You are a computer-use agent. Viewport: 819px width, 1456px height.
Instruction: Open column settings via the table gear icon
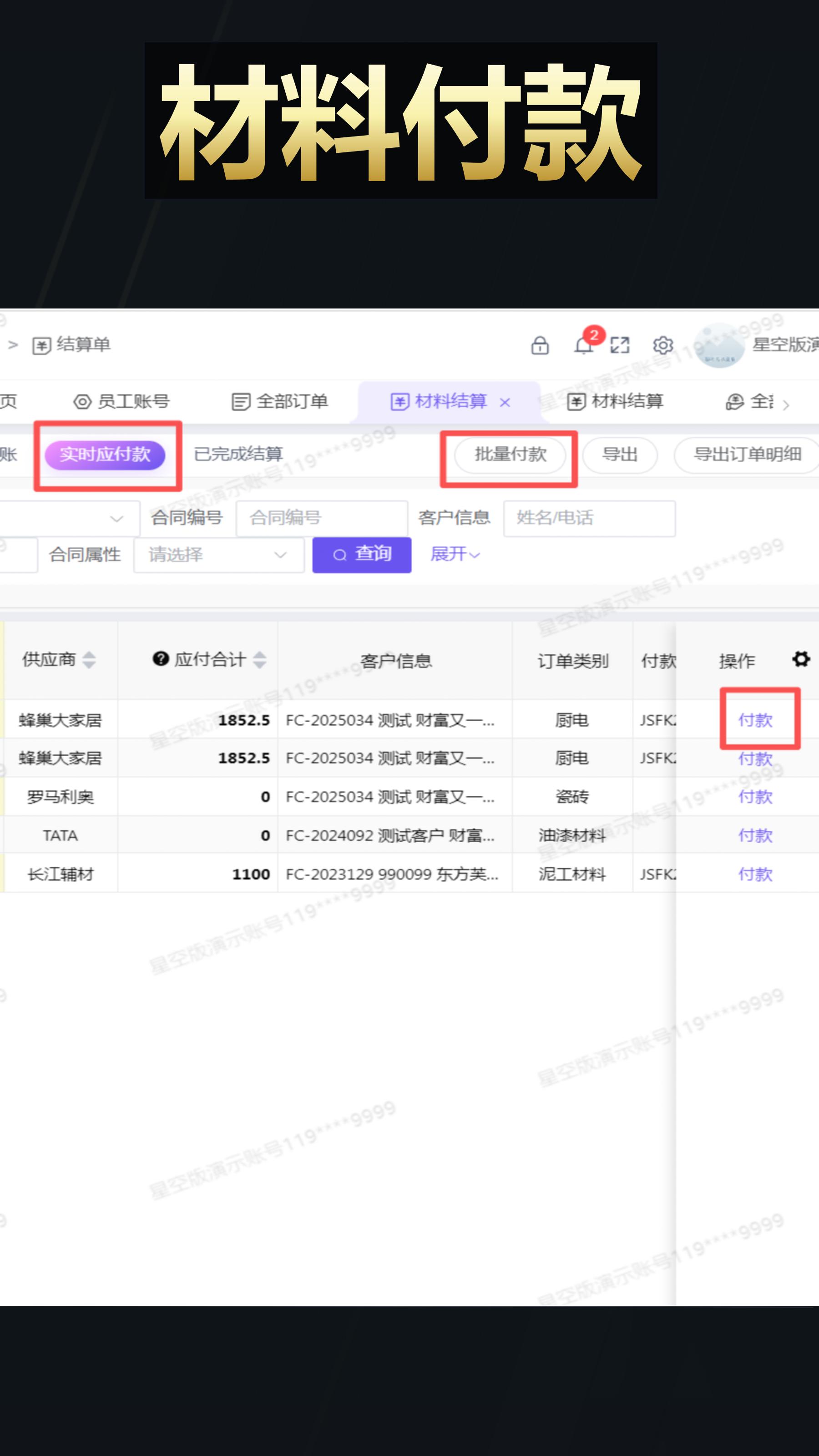tap(800, 659)
